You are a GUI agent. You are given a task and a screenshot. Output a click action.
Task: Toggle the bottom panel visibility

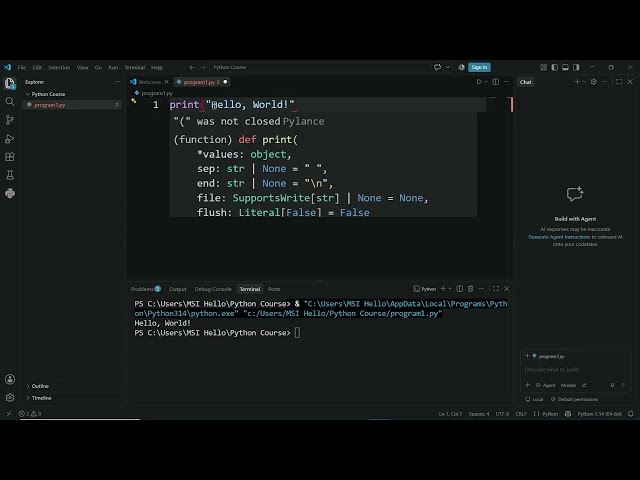pyautogui.click(x=565, y=67)
